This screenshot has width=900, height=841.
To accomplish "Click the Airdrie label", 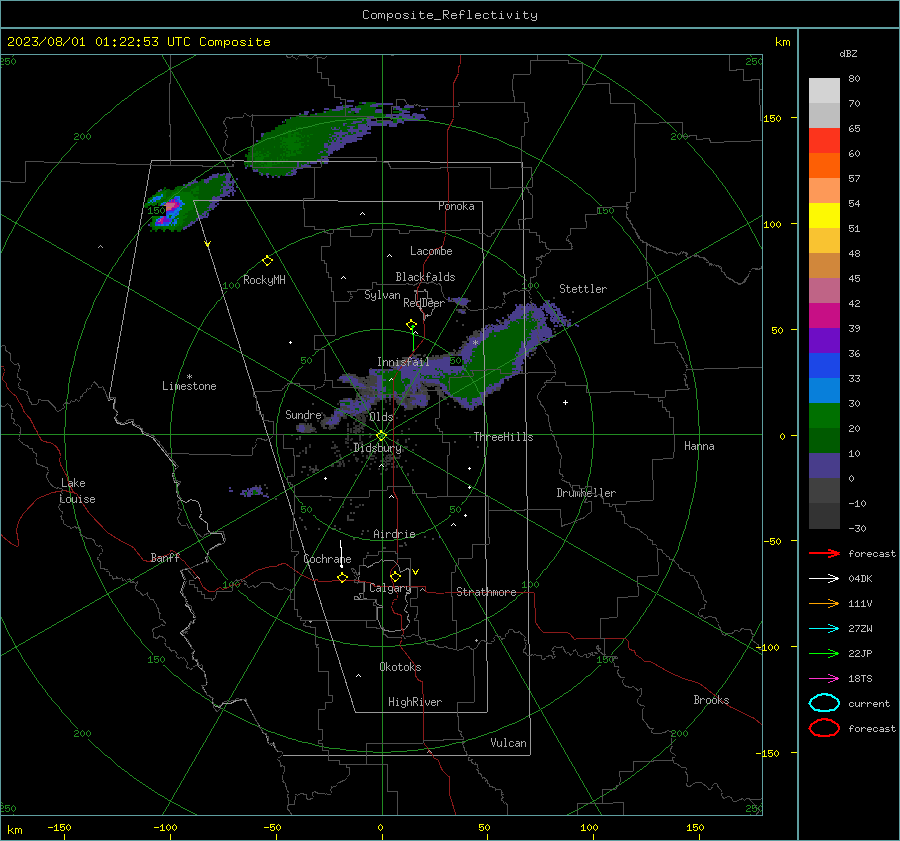I will [x=394, y=534].
